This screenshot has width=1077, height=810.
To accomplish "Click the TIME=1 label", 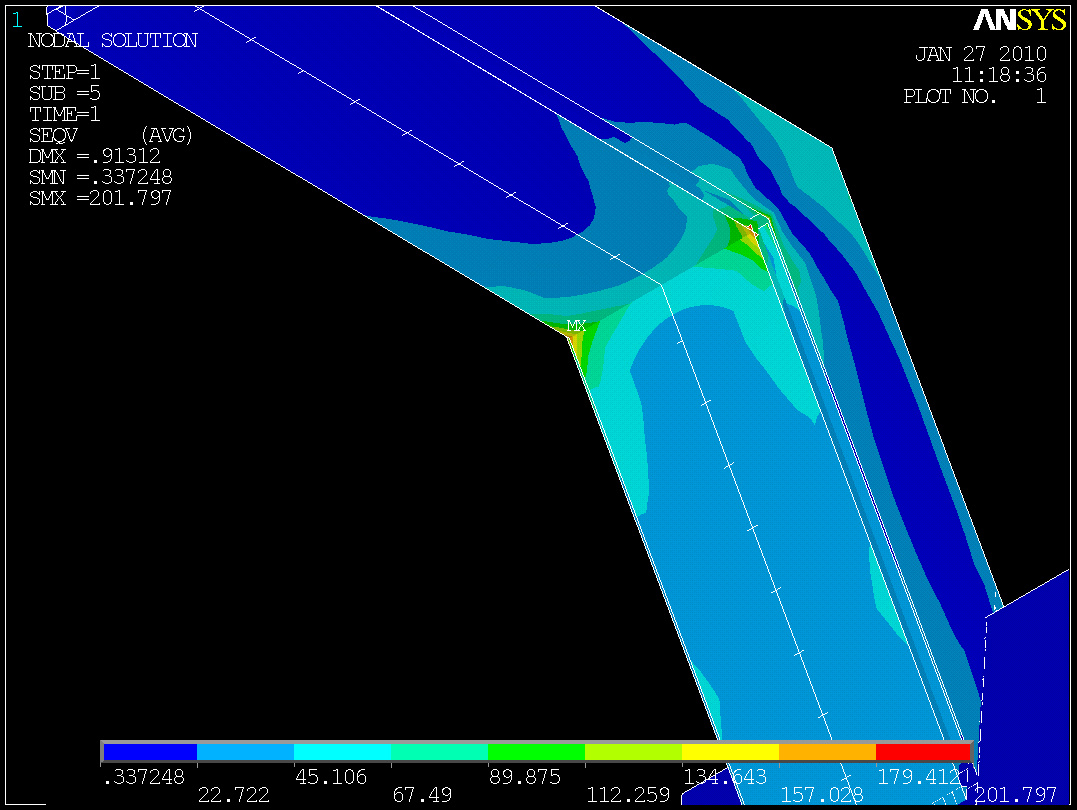I will [64, 114].
